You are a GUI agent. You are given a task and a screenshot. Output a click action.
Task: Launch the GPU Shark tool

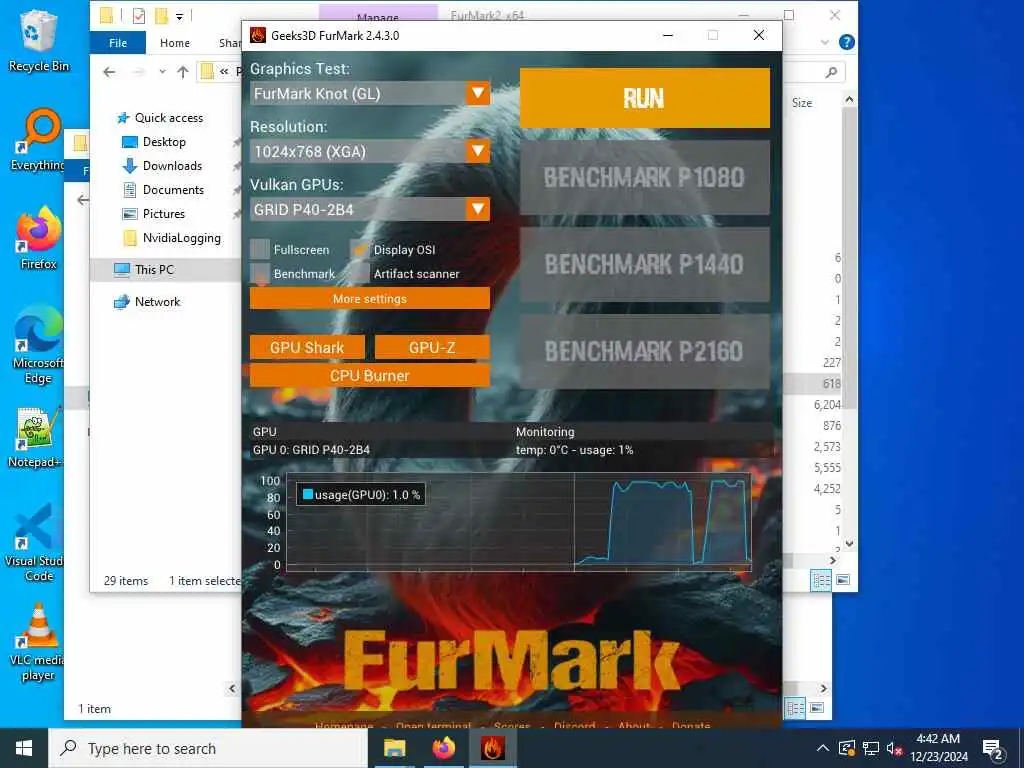click(x=307, y=347)
